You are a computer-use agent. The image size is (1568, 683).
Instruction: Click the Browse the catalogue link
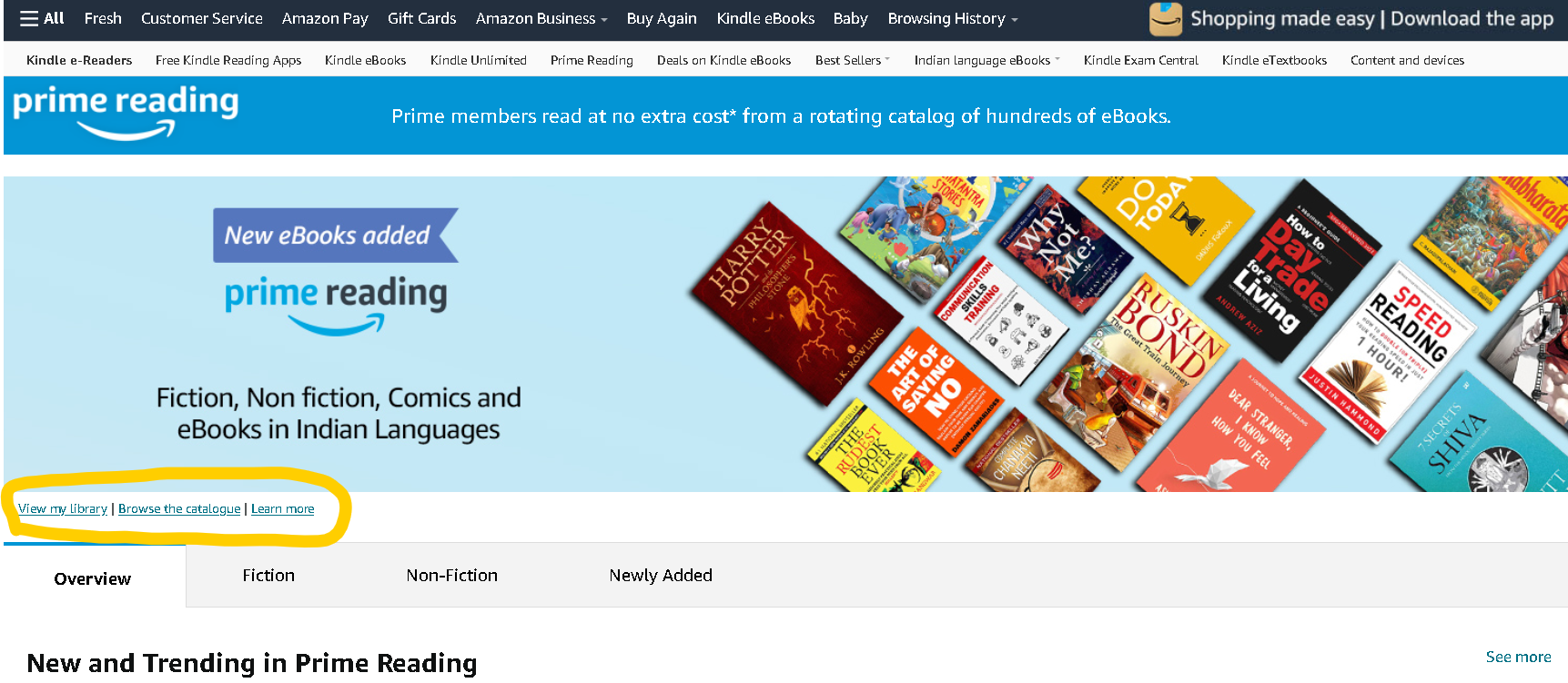(x=179, y=508)
